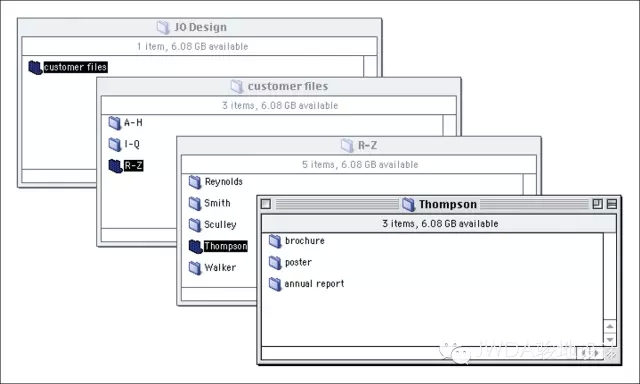Click the vertical scrollbar up arrow
The height and width of the screenshot is (384, 640).
tap(609, 326)
